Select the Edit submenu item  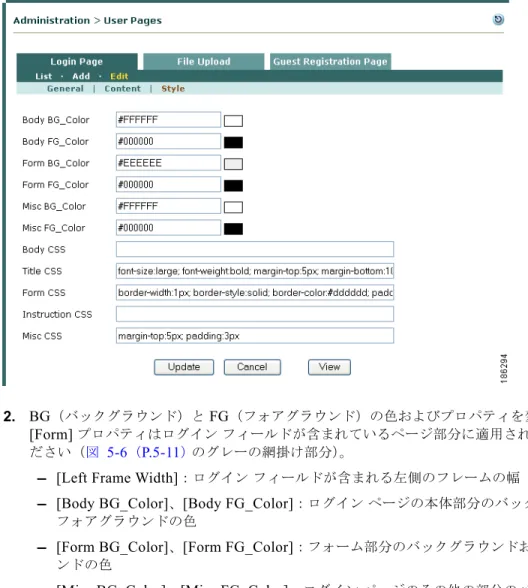[x=119, y=76]
